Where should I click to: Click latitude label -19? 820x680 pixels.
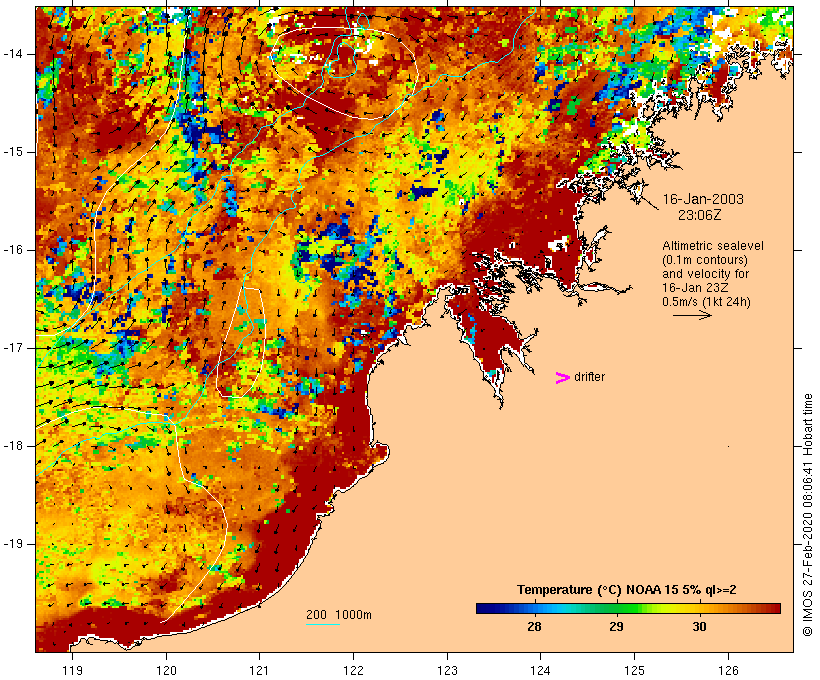point(13,544)
